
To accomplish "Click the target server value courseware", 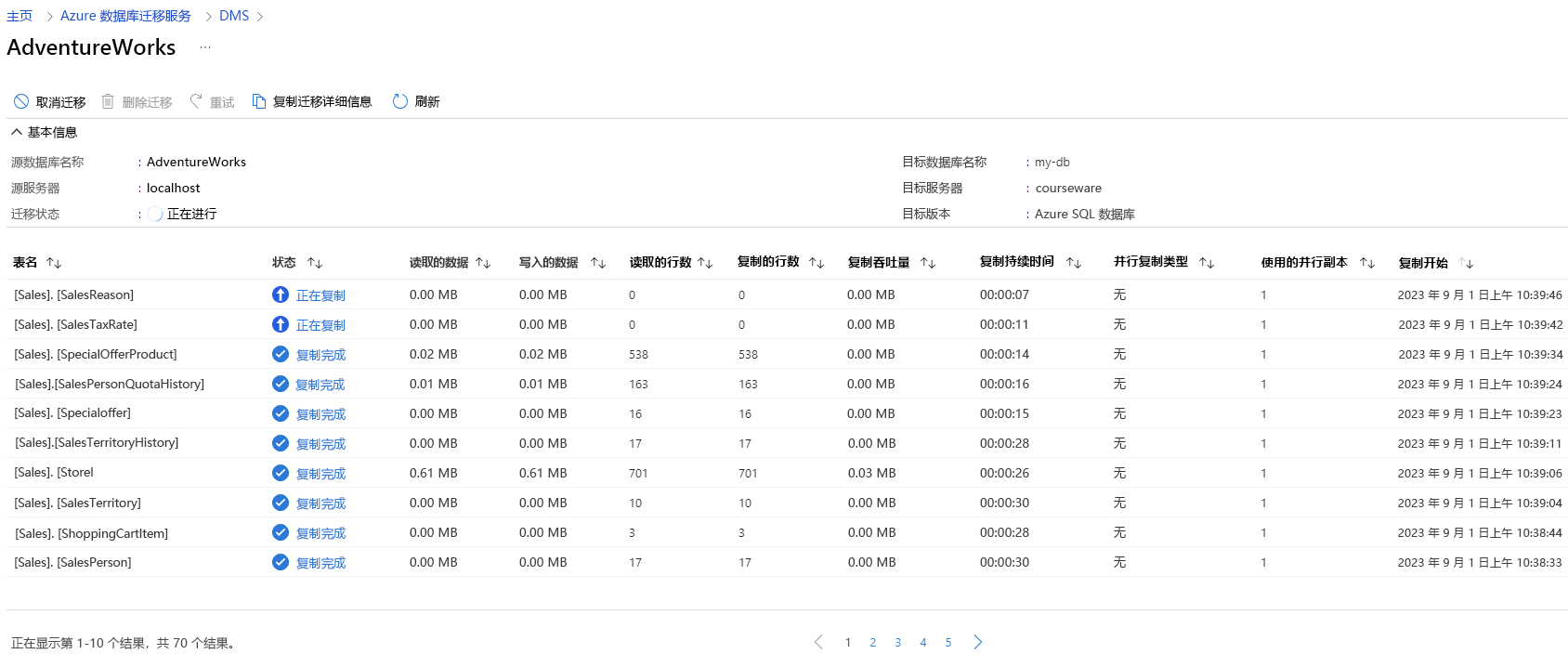I will (1068, 188).
